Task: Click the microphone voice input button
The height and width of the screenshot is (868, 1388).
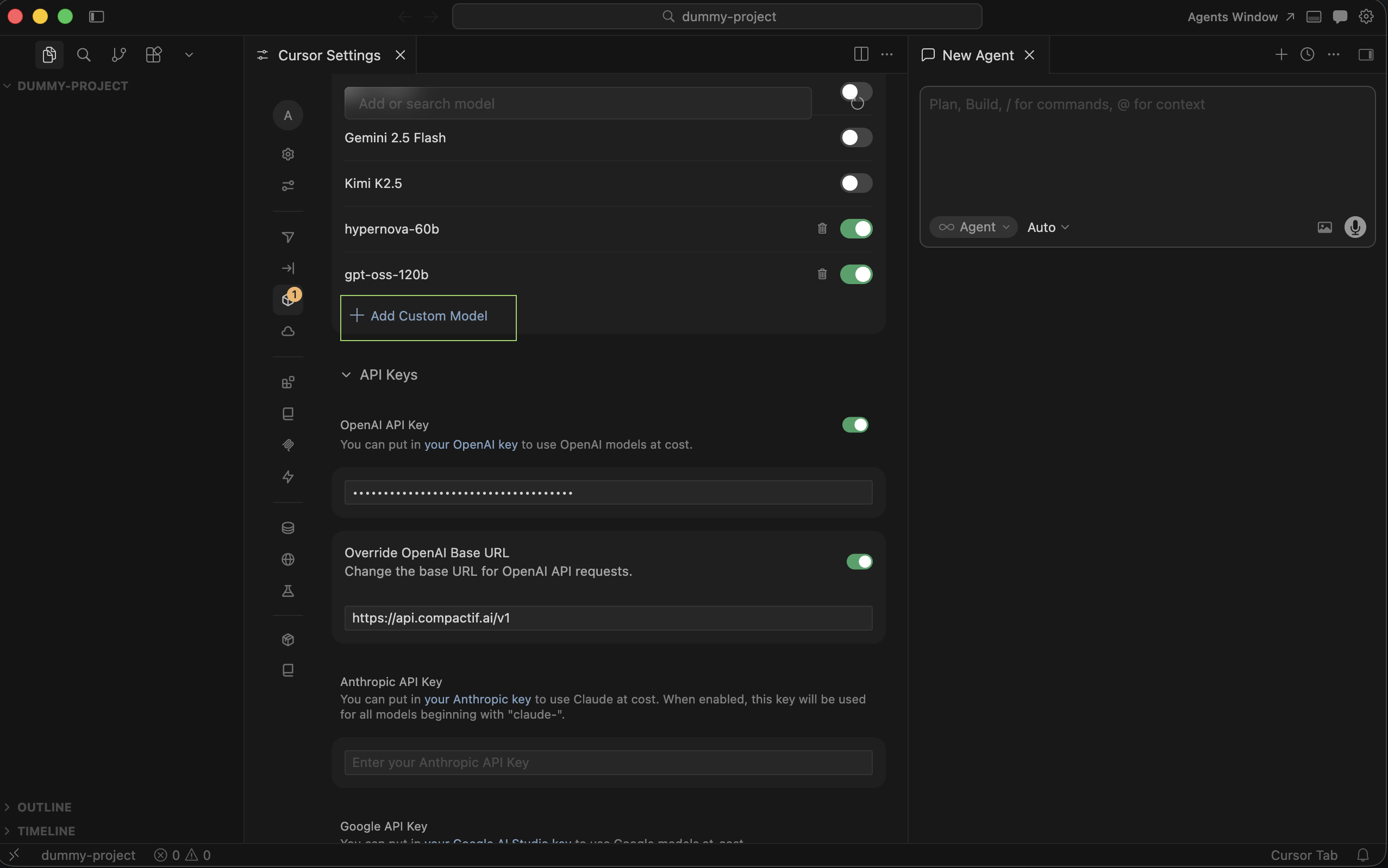Action: [x=1355, y=228]
